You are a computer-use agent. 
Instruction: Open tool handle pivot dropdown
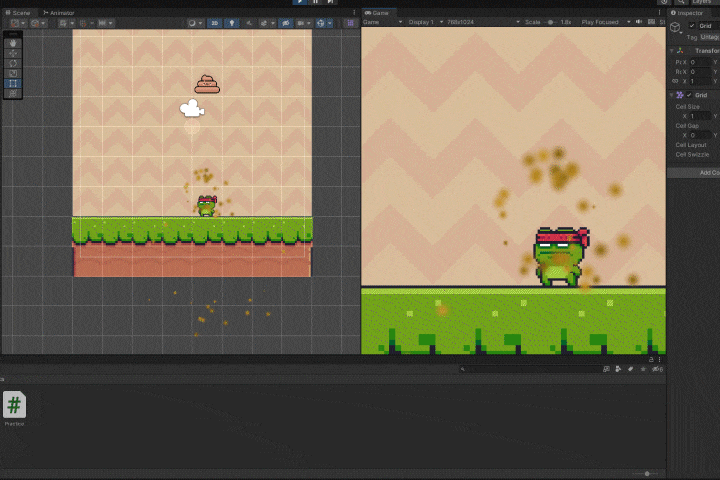(17, 23)
